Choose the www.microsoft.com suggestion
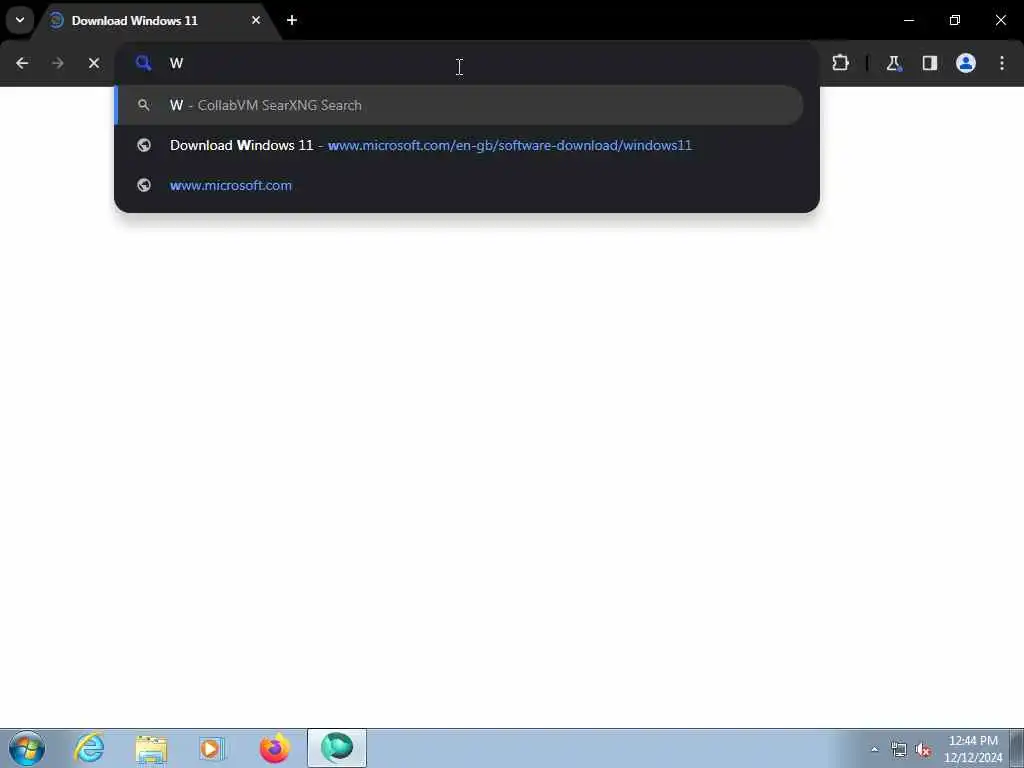 (459, 185)
